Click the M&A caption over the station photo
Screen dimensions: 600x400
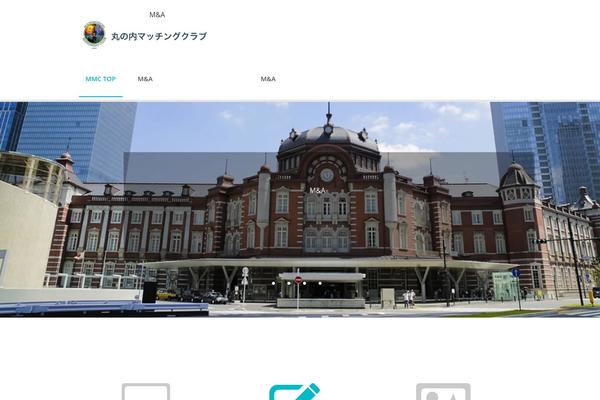318,191
